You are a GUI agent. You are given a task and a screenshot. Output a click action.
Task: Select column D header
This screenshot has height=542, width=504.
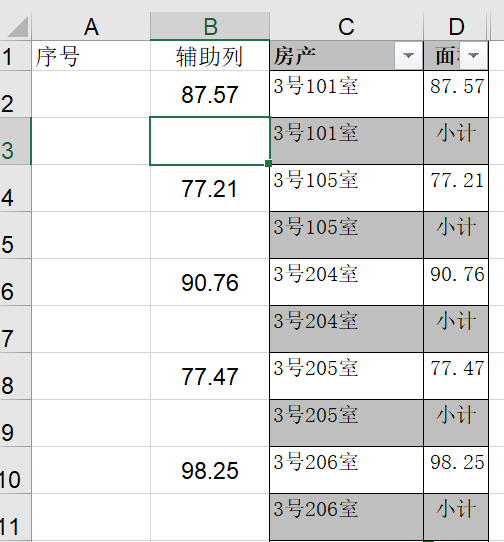[456, 27]
